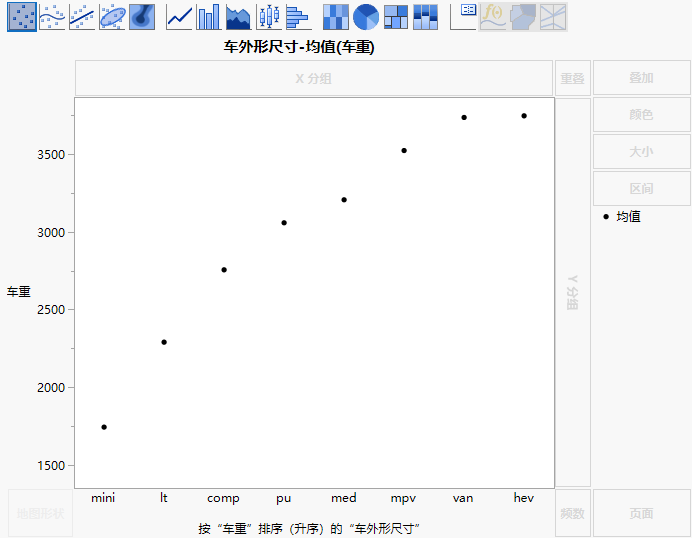Click the Y axis label 车重
692x538 pixels.
(x=18, y=292)
